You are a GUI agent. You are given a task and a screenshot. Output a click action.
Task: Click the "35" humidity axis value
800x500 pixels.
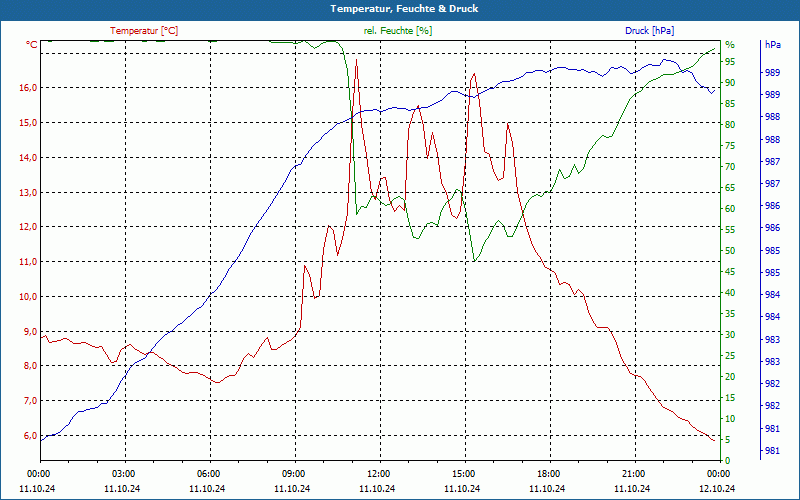[730, 314]
